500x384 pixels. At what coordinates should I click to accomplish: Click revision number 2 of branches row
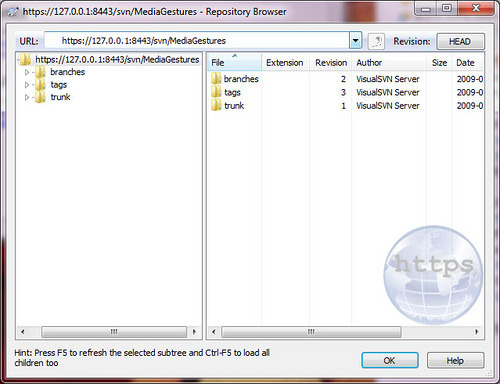[343, 79]
